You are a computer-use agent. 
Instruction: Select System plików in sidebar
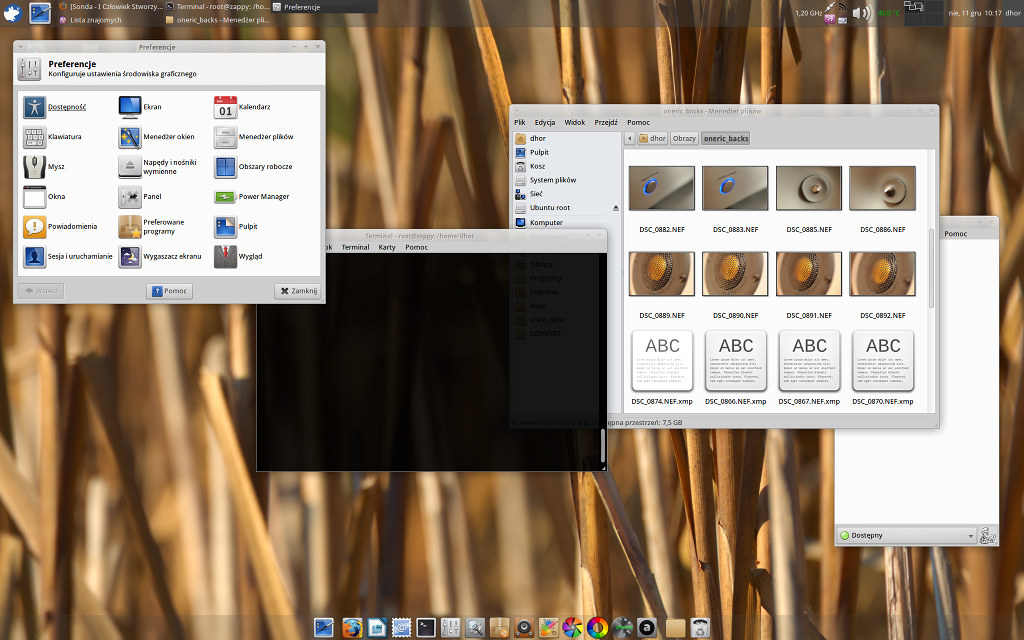[x=566, y=180]
